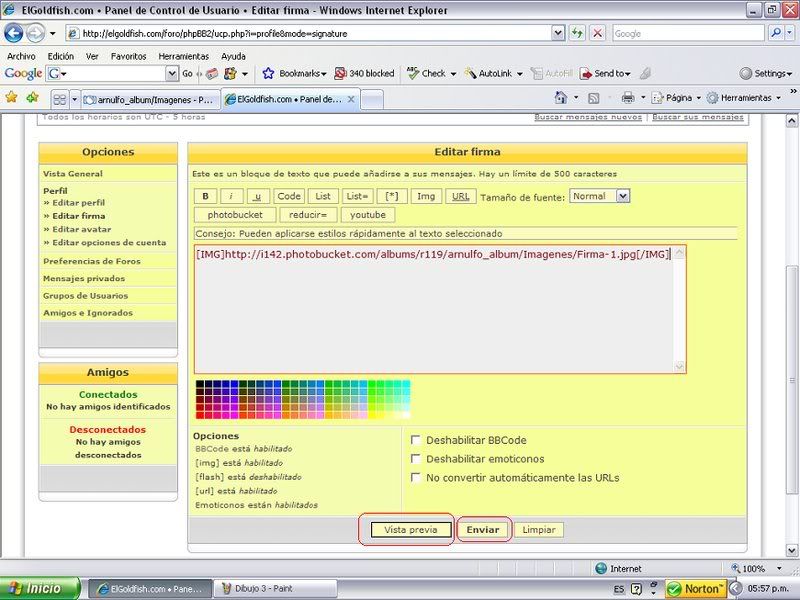Viewport: 800px width, 600px height.
Task: Open the Quick Tabs grid icon
Action: pos(60,99)
